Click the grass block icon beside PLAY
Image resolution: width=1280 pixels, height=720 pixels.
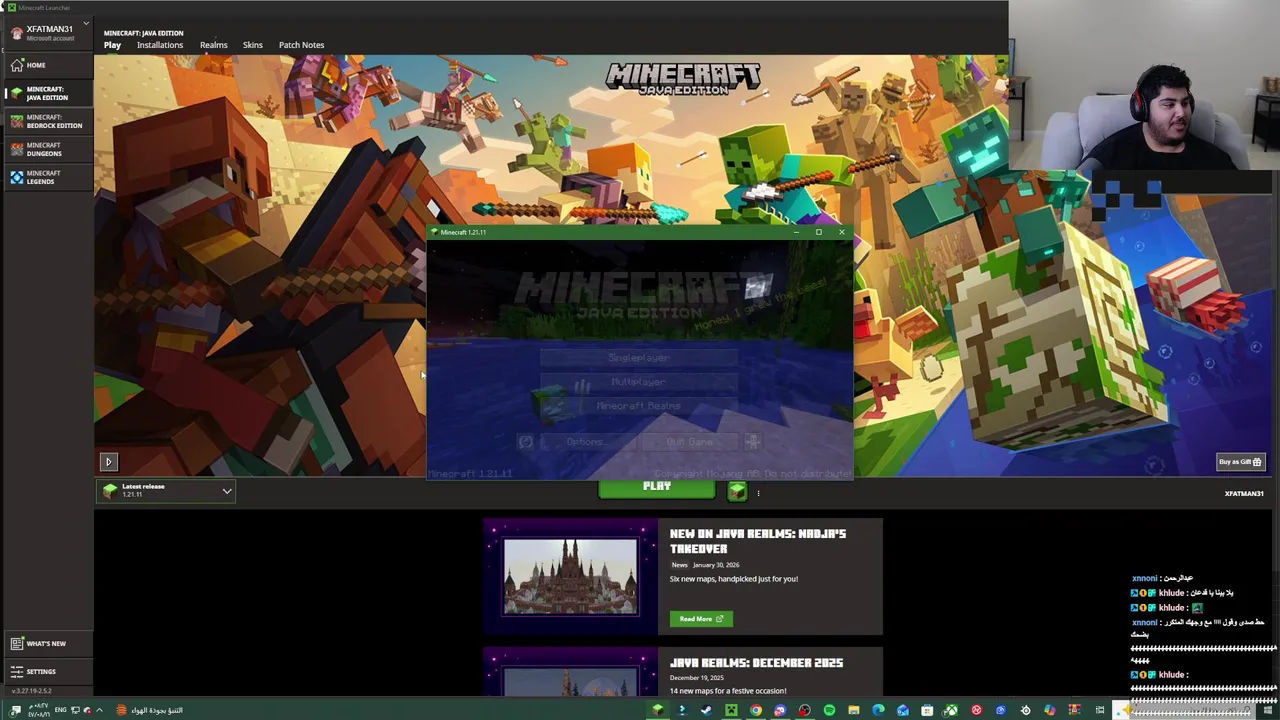737,491
